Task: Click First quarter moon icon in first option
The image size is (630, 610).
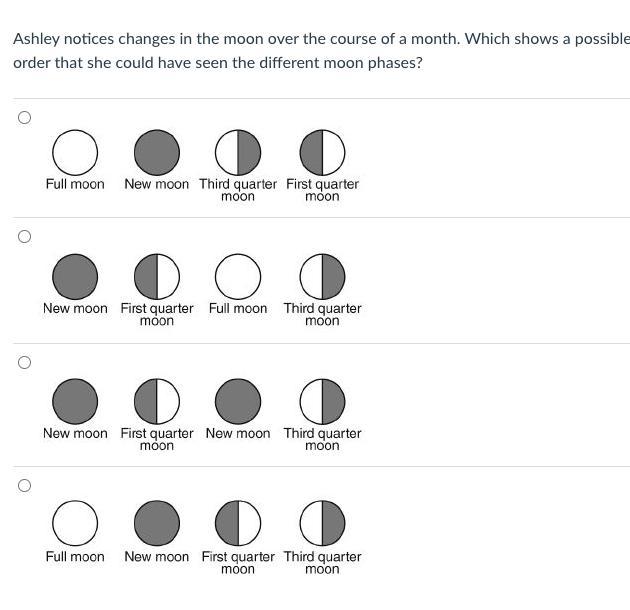Action: pyautogui.click(x=322, y=153)
